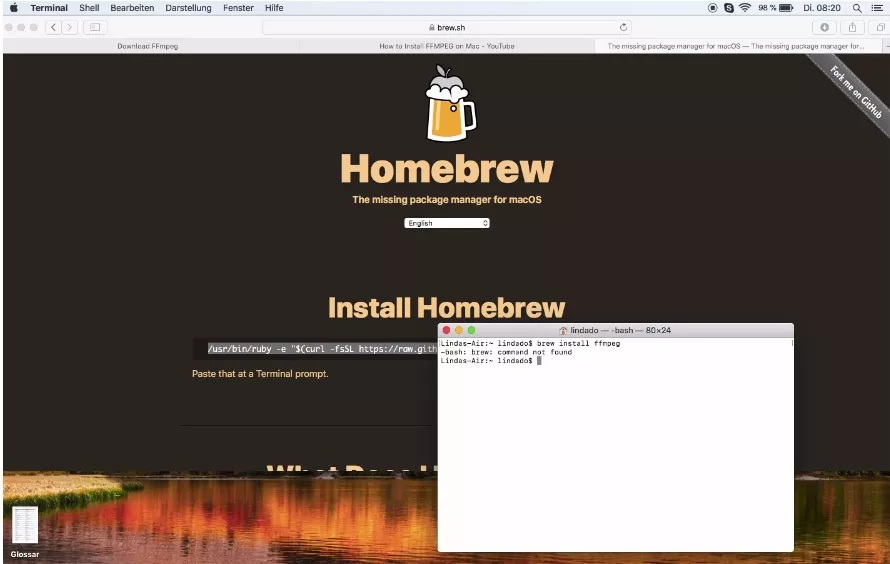The image size is (890, 564).
Task: Click the Safari share button
Action: click(x=852, y=27)
